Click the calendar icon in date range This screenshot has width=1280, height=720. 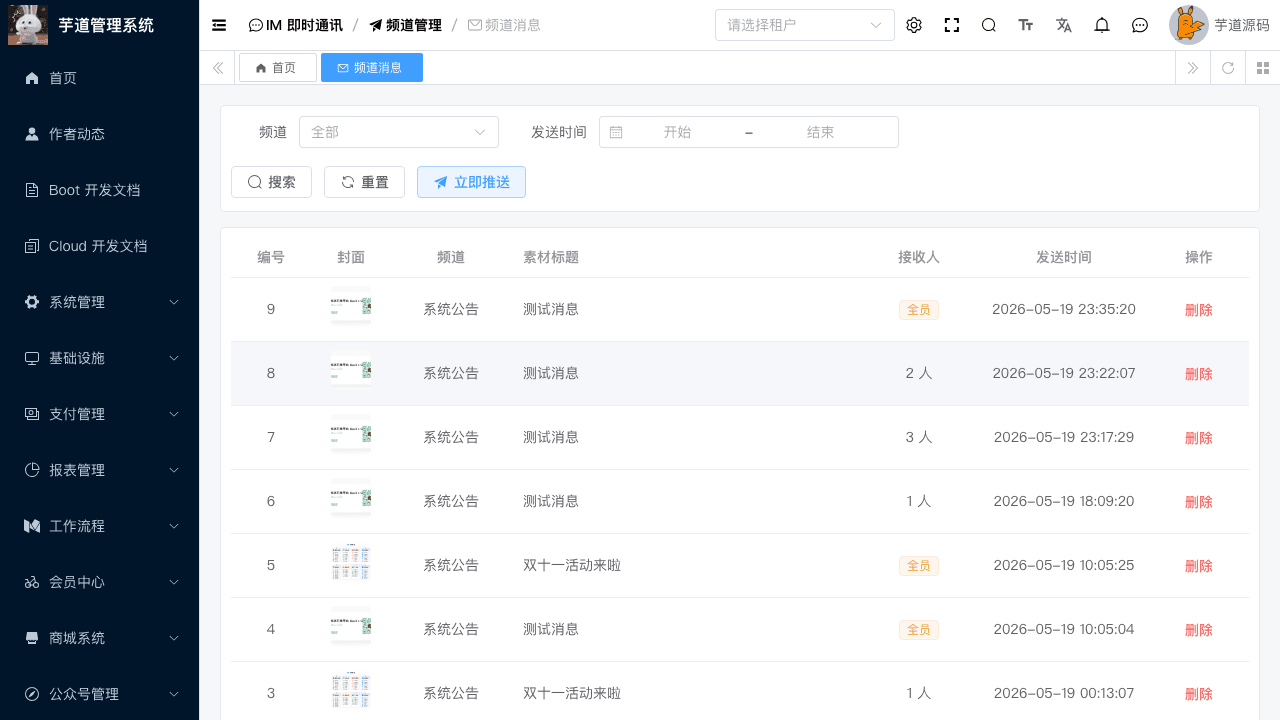(x=616, y=132)
